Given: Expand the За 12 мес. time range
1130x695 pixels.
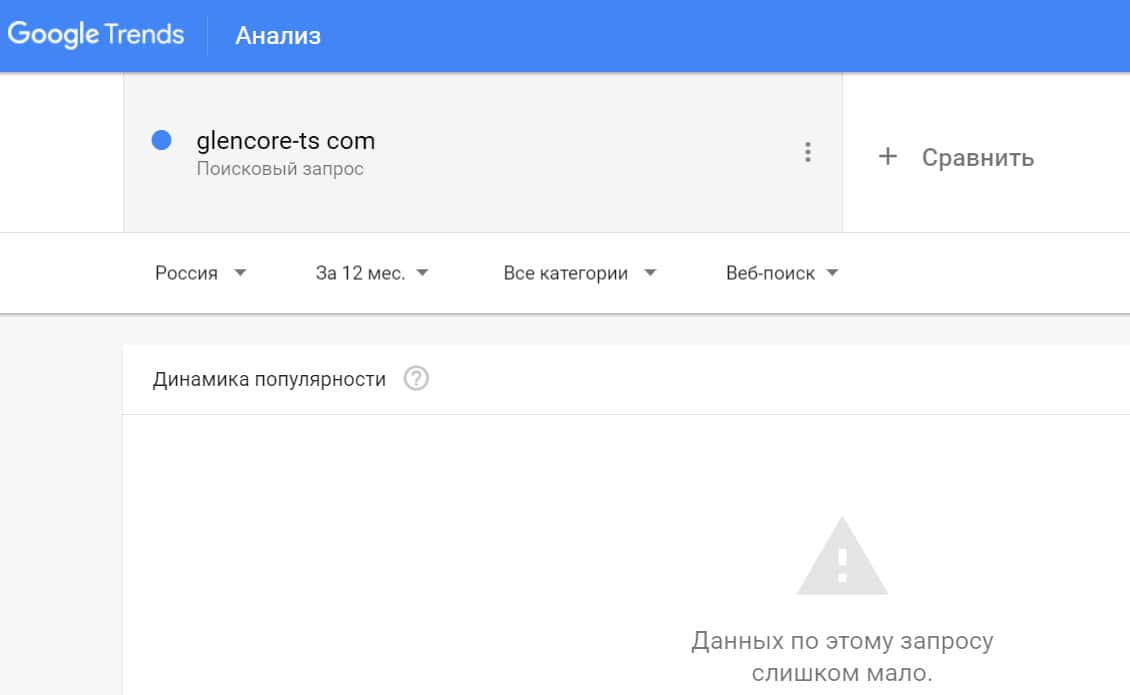Looking at the screenshot, I should click(360, 273).
